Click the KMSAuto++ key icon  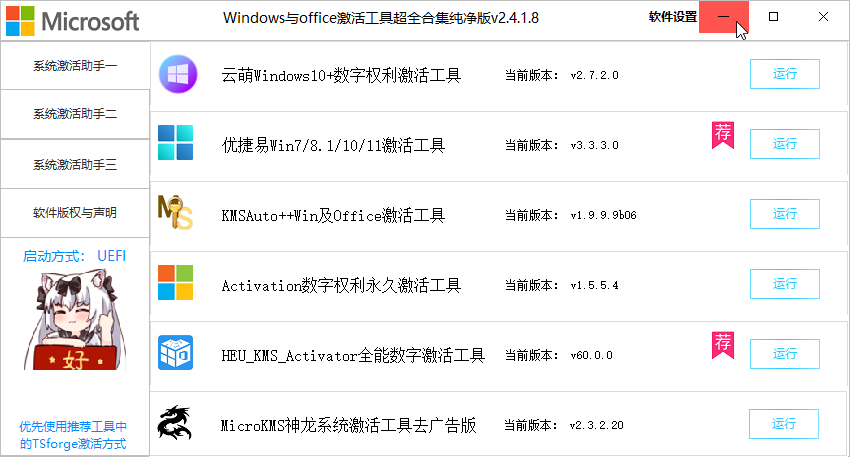[x=175, y=213]
